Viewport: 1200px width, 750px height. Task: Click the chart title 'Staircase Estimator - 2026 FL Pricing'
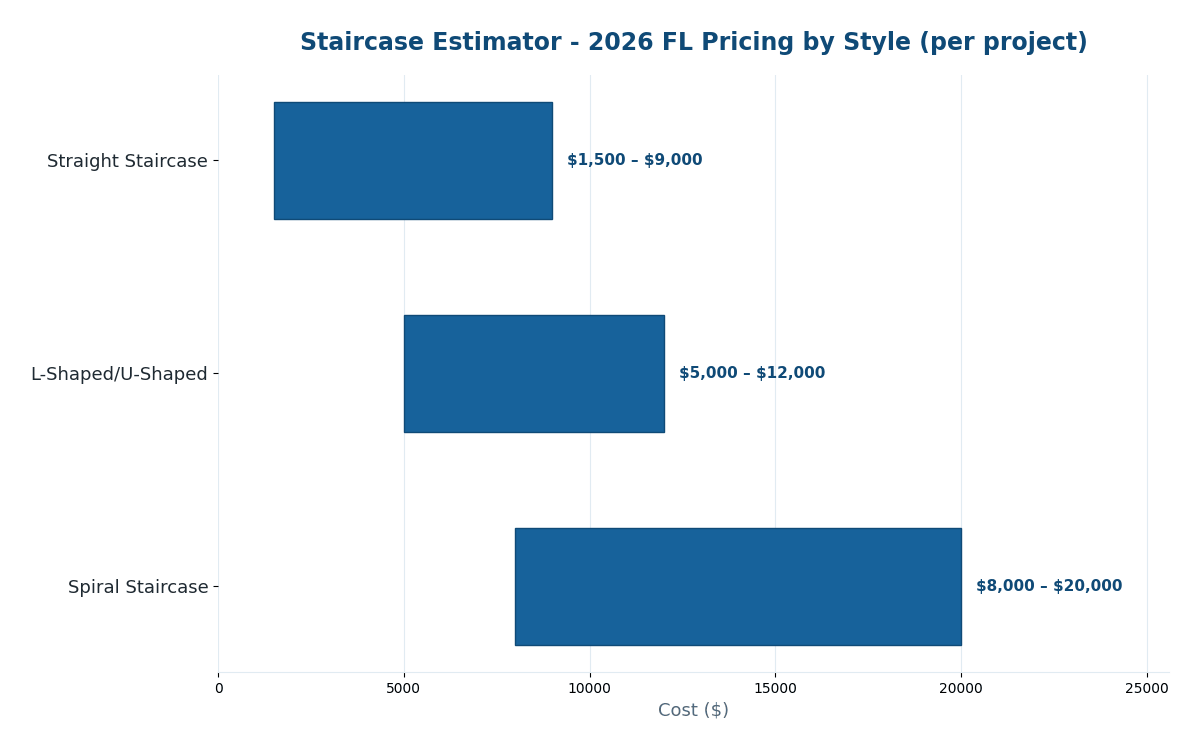tap(693, 43)
